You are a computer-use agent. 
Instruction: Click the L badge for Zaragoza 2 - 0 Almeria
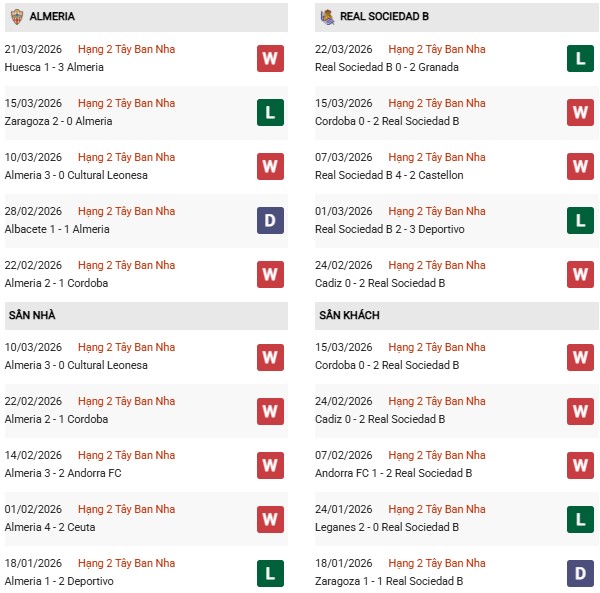tap(270, 113)
